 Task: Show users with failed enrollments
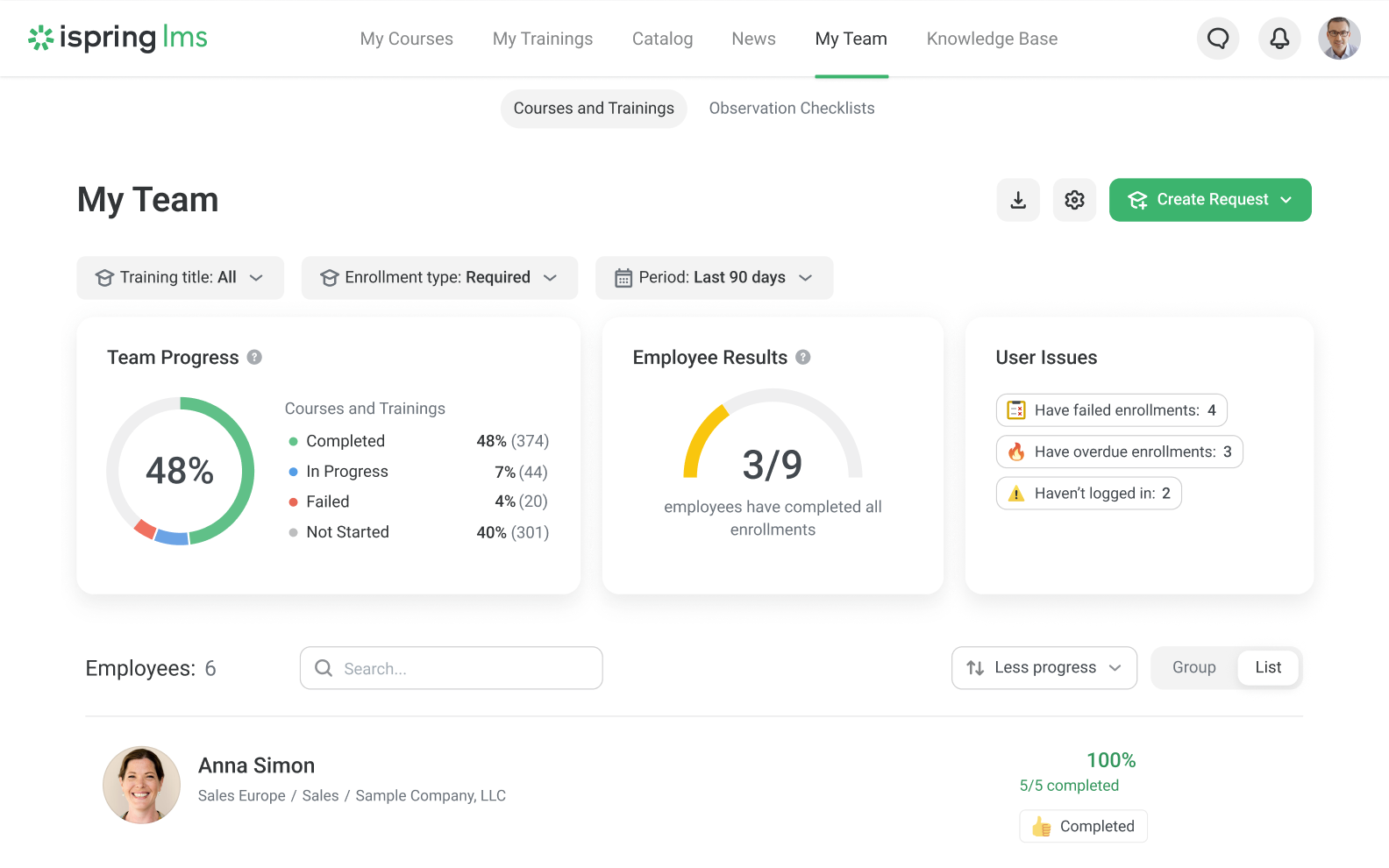[x=1111, y=410]
